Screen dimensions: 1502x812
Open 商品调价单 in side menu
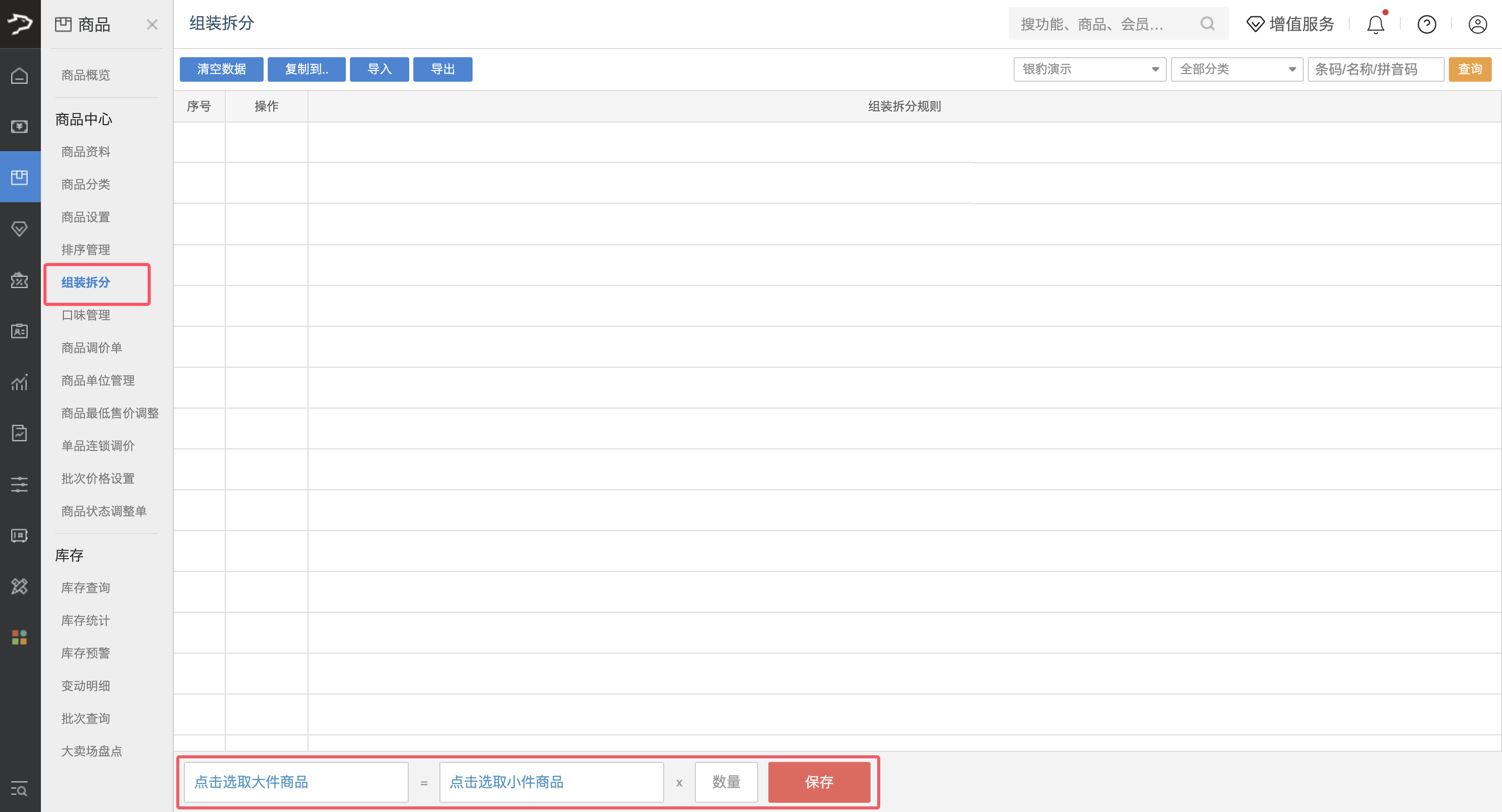pyautogui.click(x=92, y=348)
